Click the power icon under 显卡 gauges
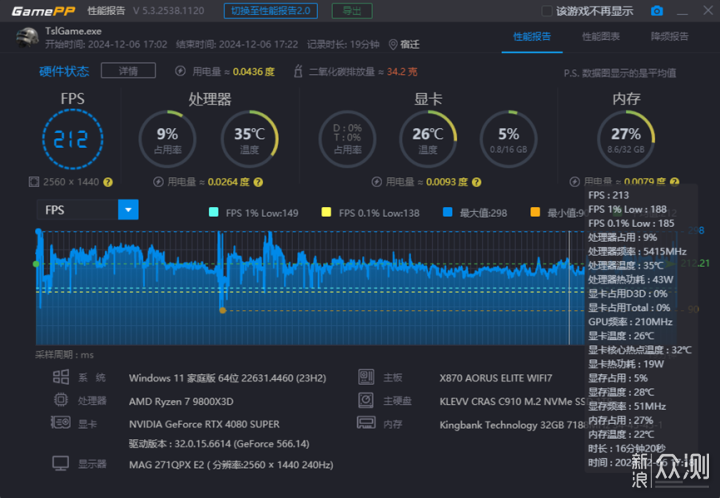The height and width of the screenshot is (498, 720). point(377,182)
